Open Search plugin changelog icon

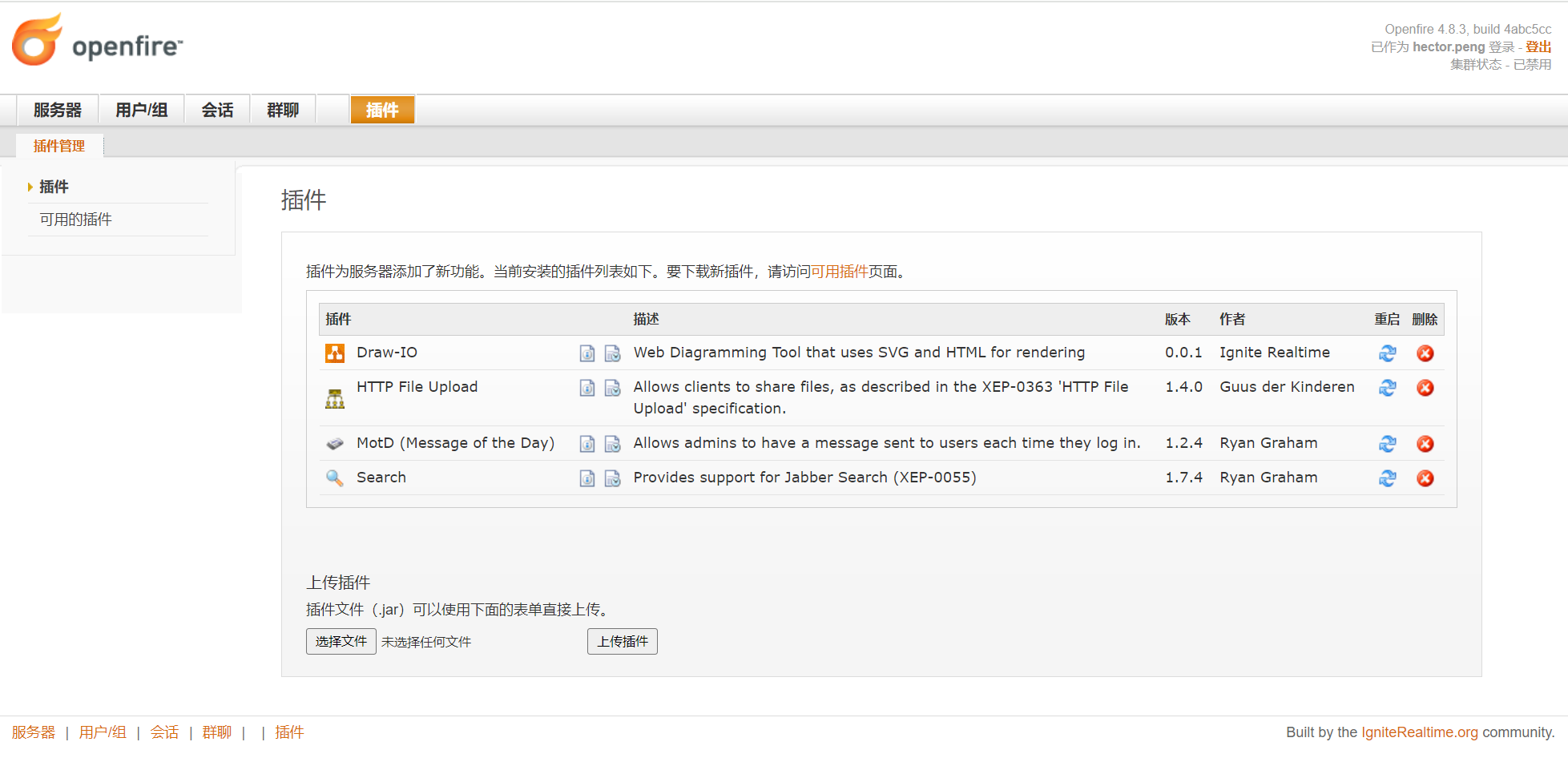click(x=613, y=478)
